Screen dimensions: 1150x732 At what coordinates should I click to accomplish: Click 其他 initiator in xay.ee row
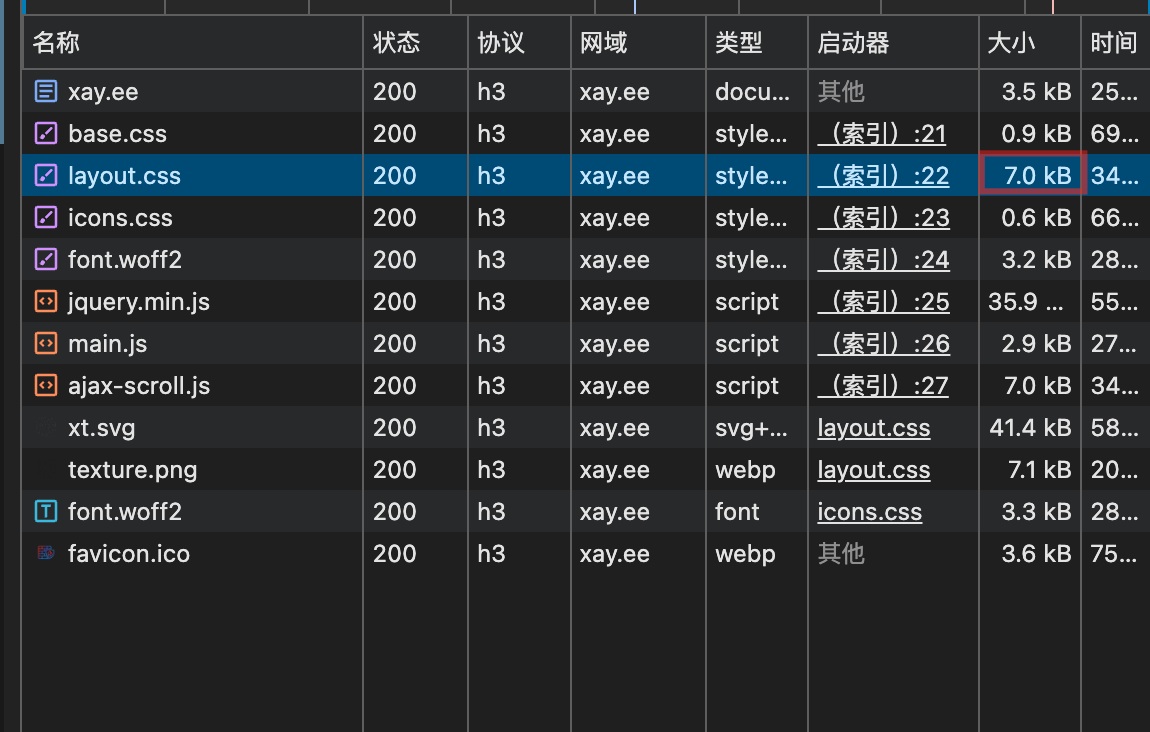pos(841,92)
